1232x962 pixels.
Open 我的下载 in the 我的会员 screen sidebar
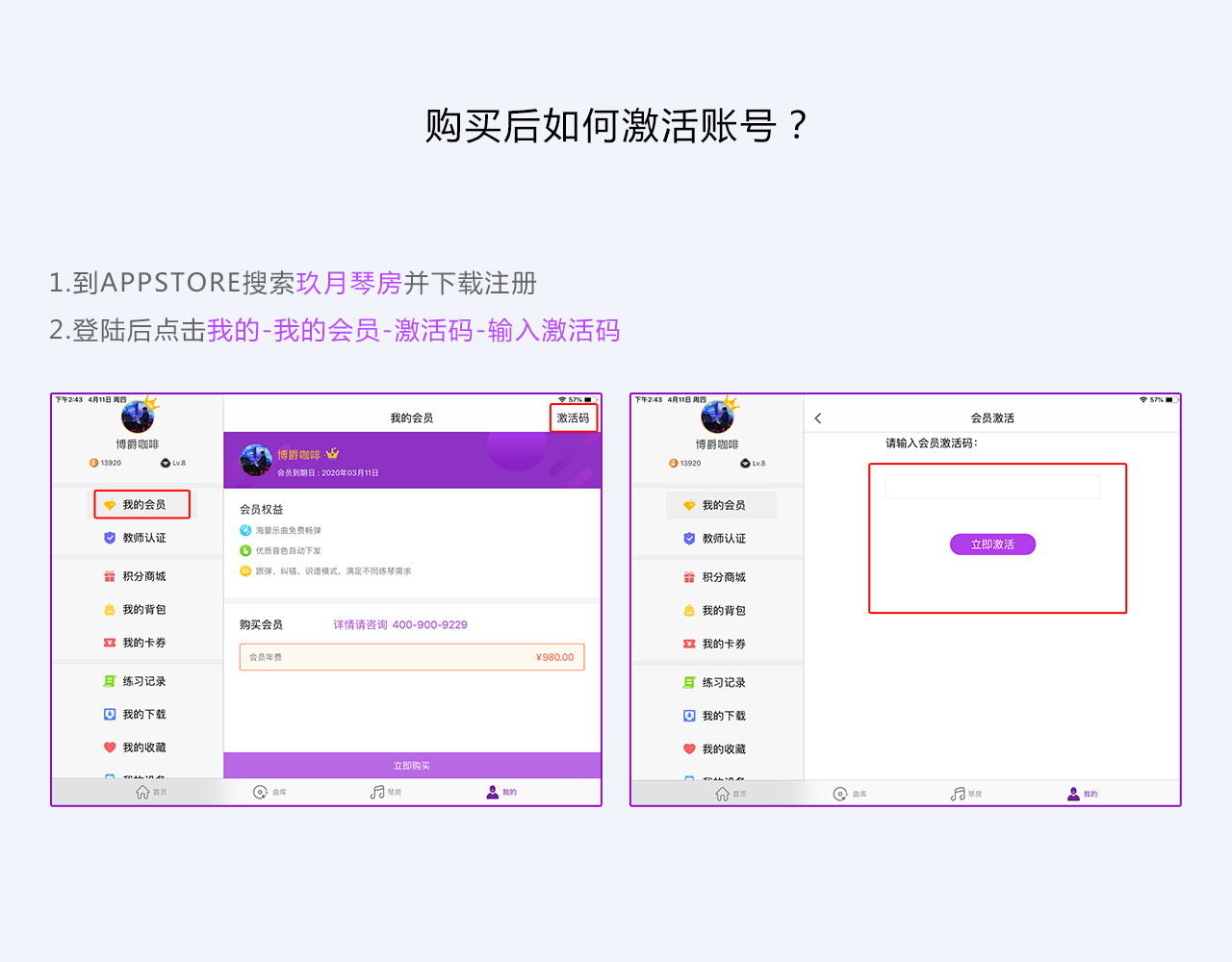click(x=135, y=715)
